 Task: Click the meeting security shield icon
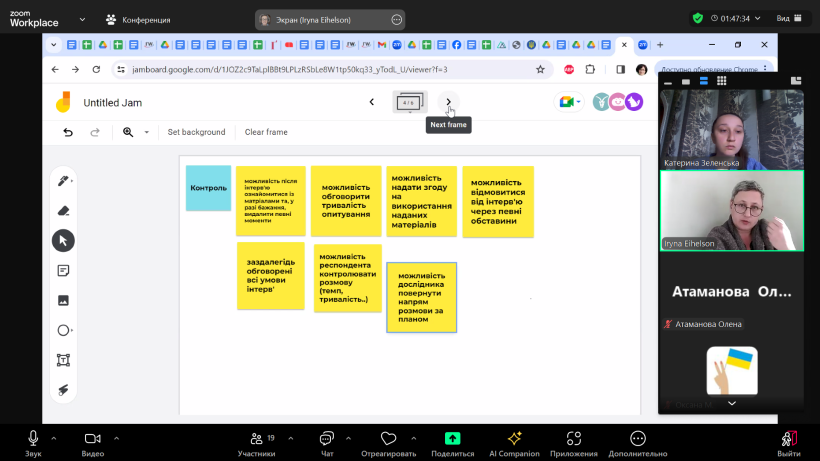[698, 18]
